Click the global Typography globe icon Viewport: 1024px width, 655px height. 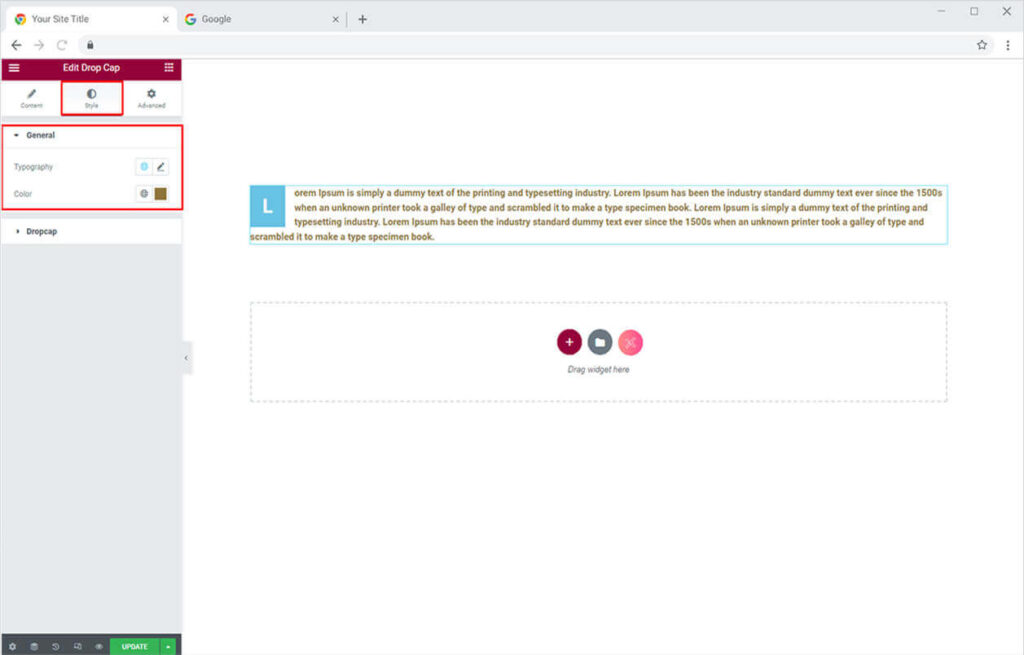(144, 167)
